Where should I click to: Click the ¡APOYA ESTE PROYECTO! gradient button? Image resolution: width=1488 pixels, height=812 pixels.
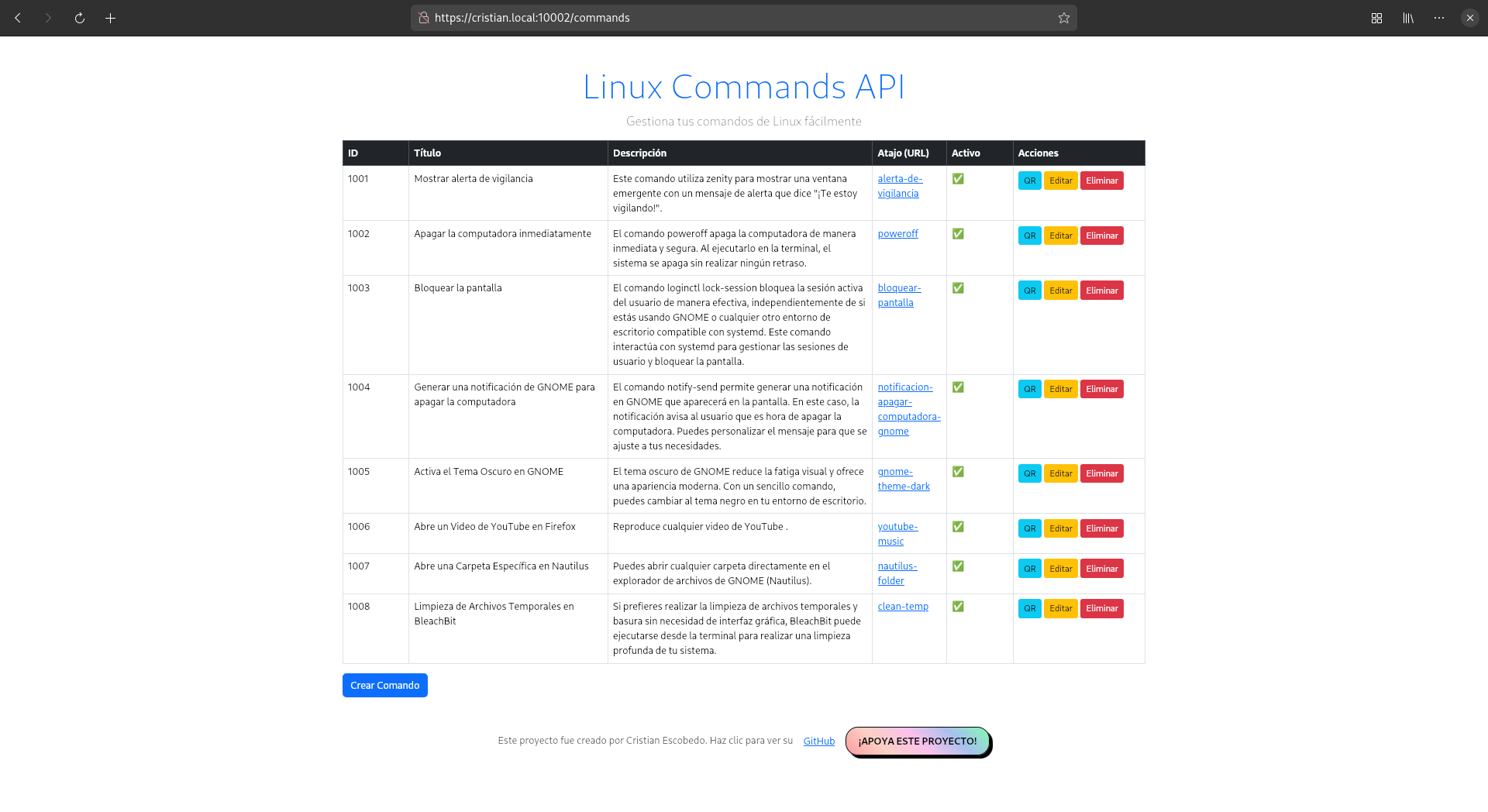point(917,741)
